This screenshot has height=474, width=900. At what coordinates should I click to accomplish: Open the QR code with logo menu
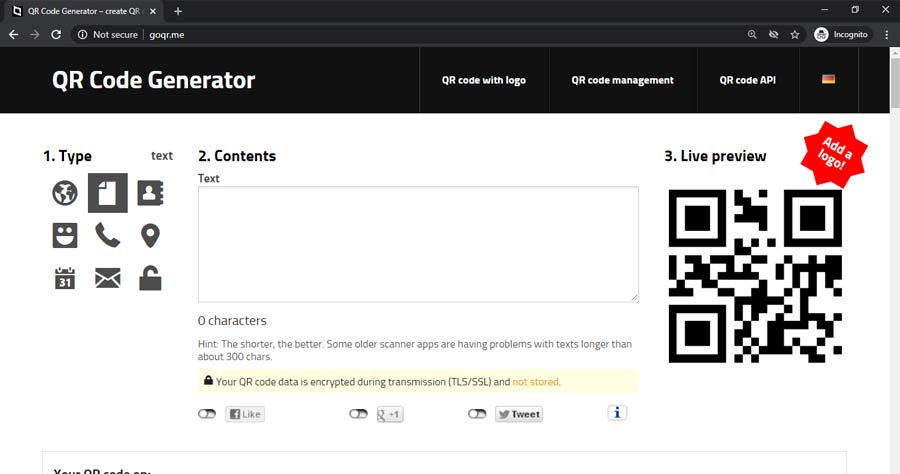483,80
